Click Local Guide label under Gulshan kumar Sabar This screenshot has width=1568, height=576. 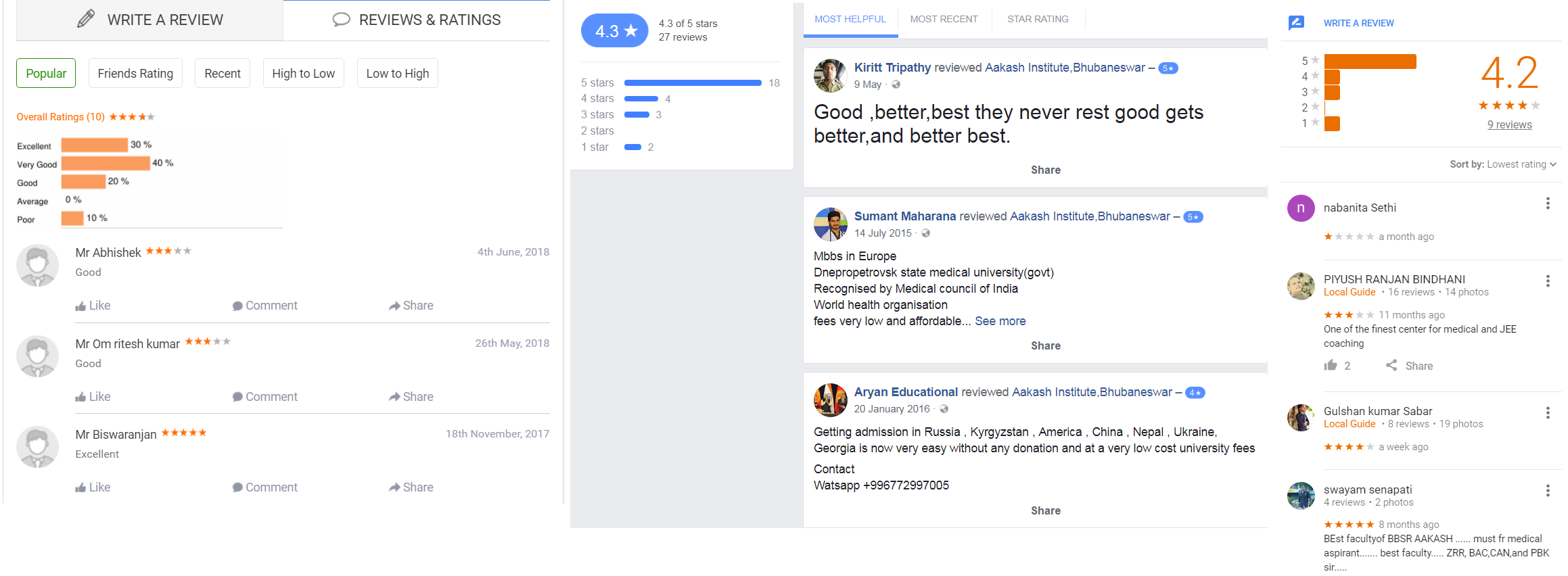[1350, 424]
